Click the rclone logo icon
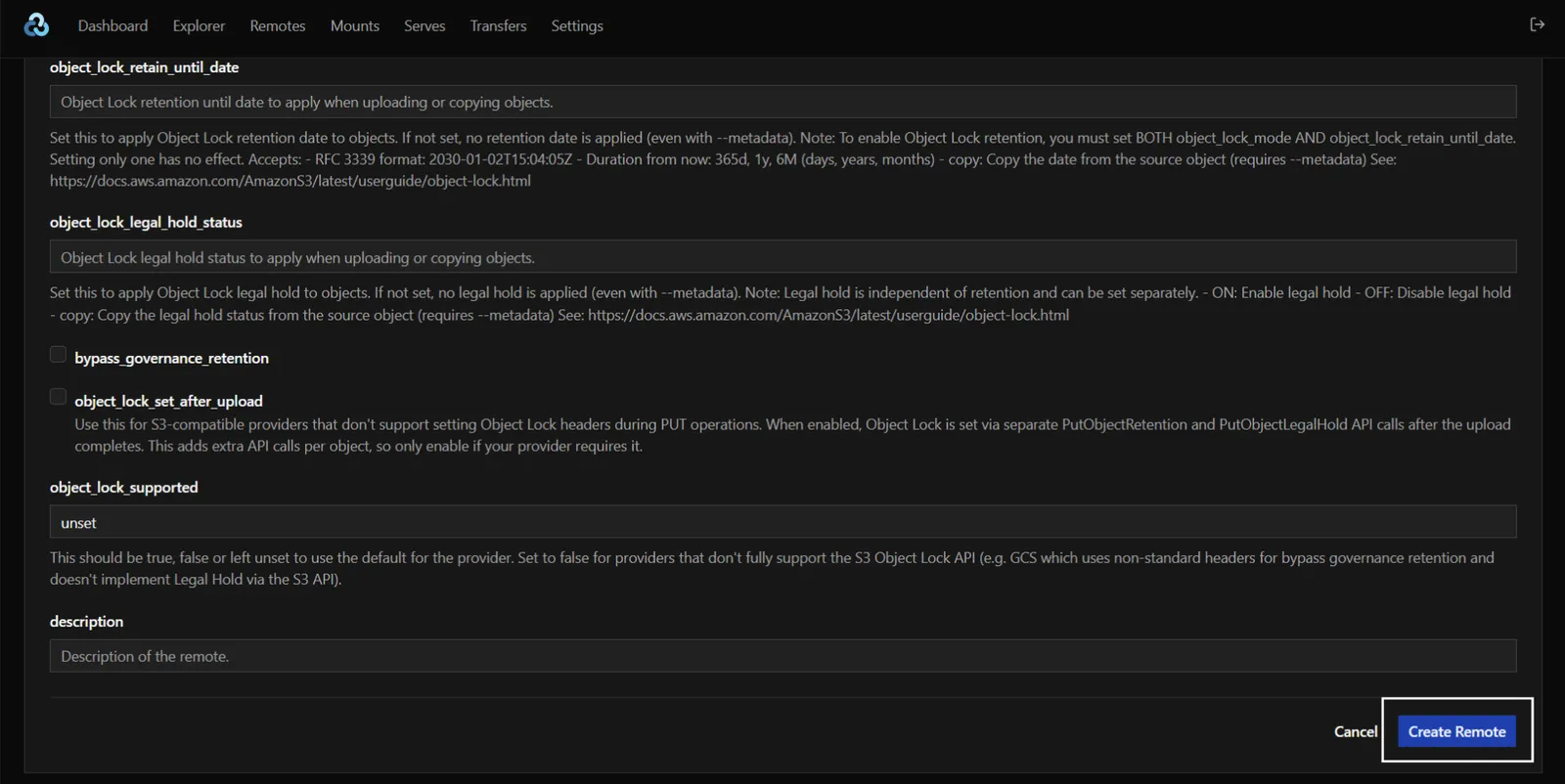This screenshot has height=784, width=1565. tap(36, 25)
